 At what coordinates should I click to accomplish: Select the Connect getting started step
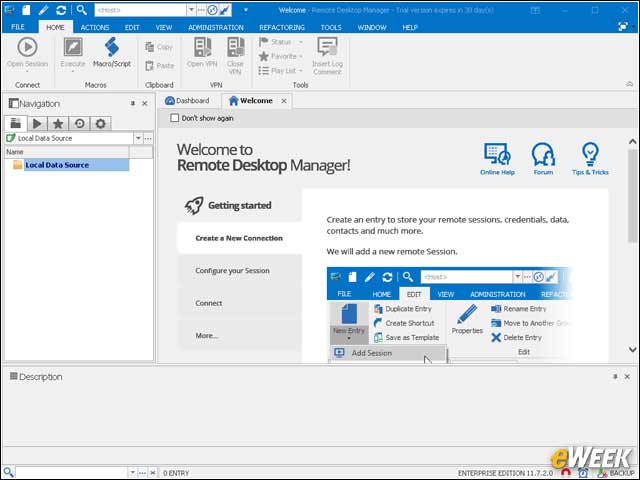239,303
